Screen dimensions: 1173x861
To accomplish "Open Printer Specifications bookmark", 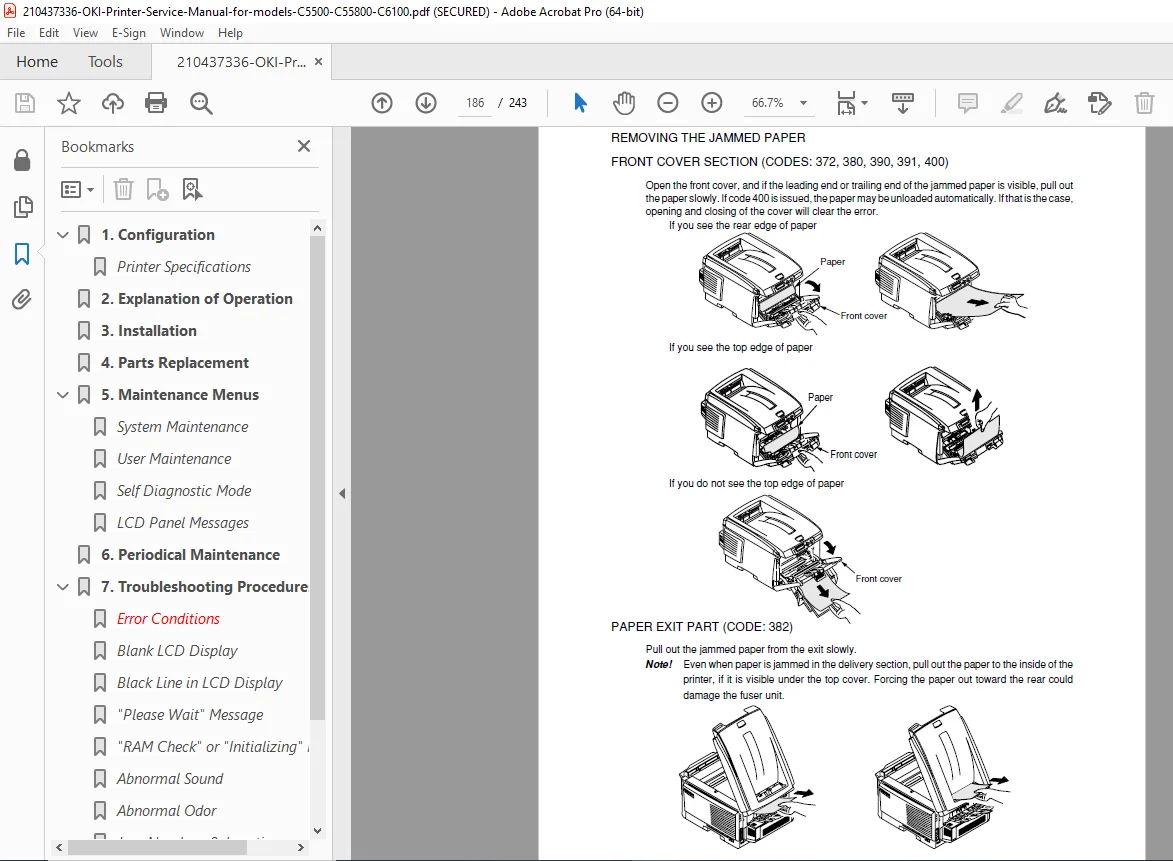I will tap(183, 267).
